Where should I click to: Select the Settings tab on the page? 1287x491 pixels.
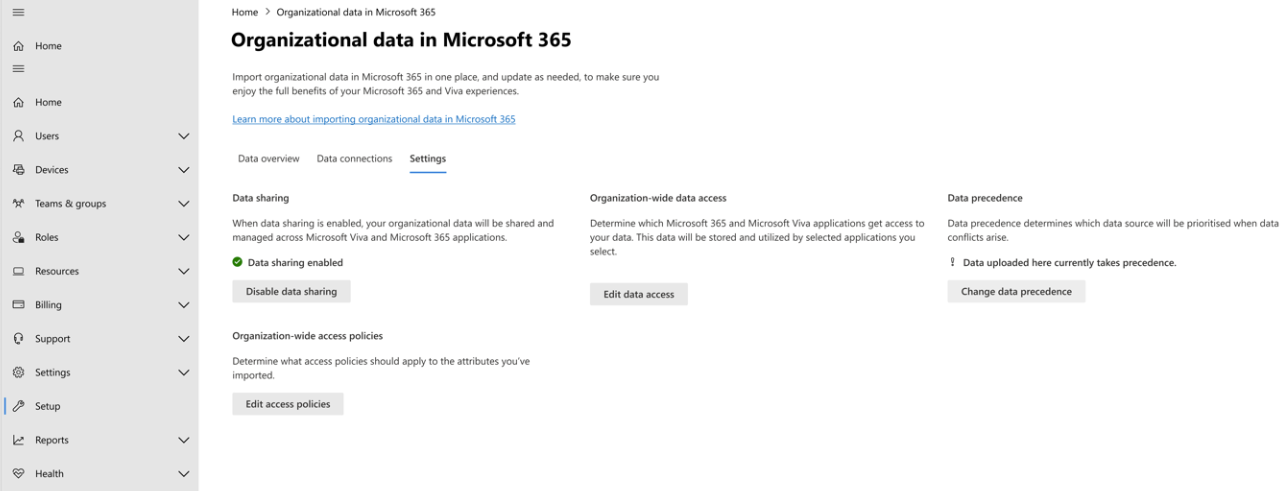pos(428,159)
